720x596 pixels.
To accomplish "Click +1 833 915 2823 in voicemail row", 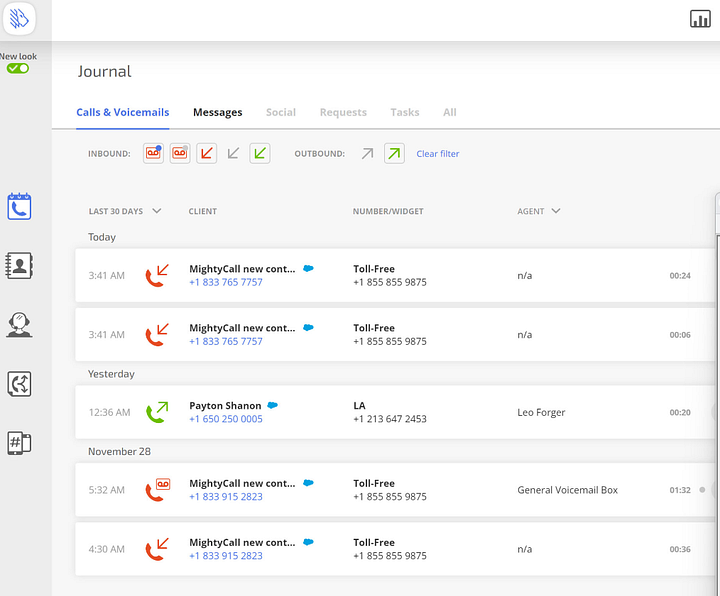I will click(x=226, y=497).
